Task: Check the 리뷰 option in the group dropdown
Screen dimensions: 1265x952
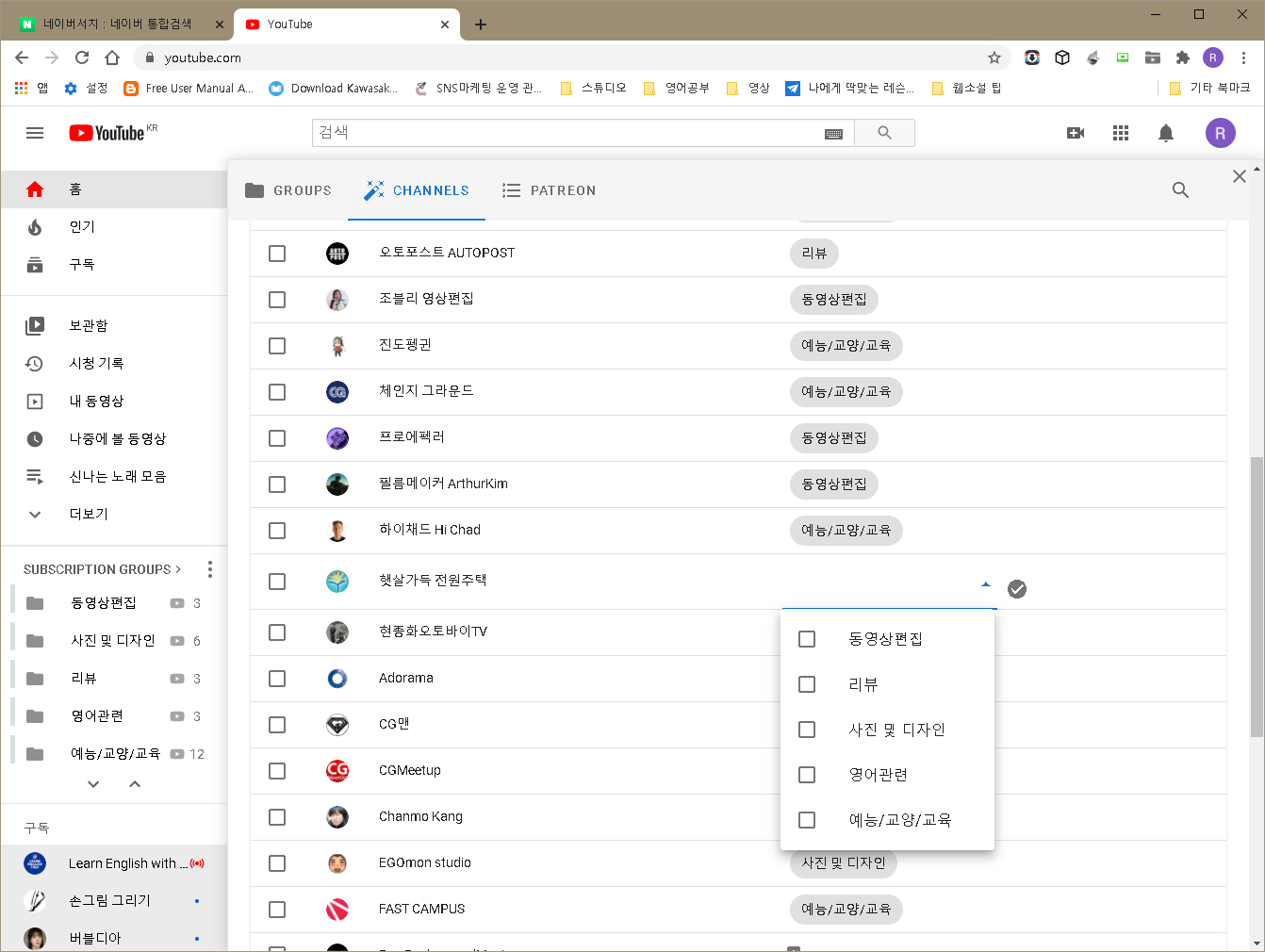Action: (x=807, y=684)
